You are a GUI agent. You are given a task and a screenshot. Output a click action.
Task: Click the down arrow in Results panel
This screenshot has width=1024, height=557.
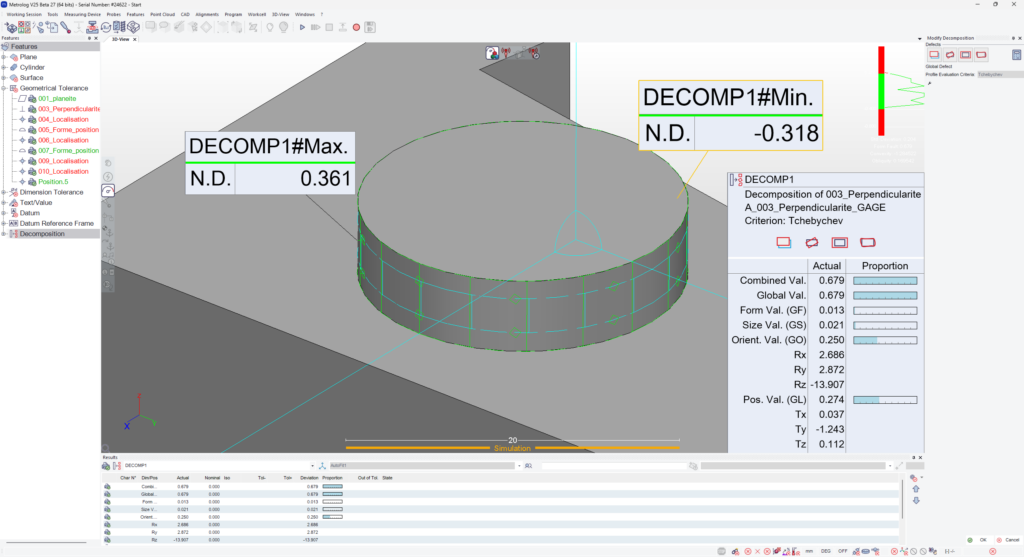[x=916, y=501]
